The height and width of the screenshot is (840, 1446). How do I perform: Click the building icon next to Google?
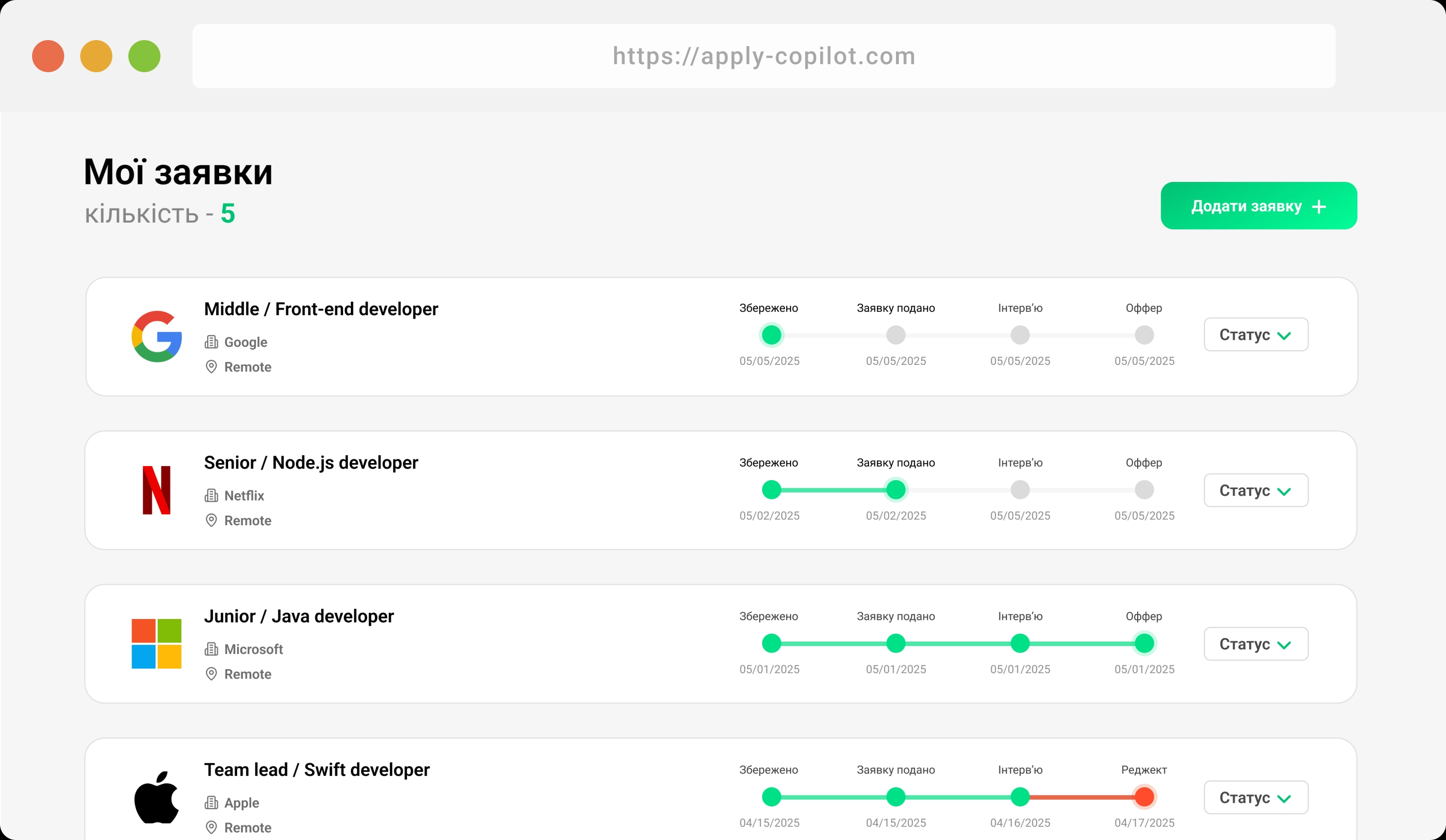coord(211,342)
